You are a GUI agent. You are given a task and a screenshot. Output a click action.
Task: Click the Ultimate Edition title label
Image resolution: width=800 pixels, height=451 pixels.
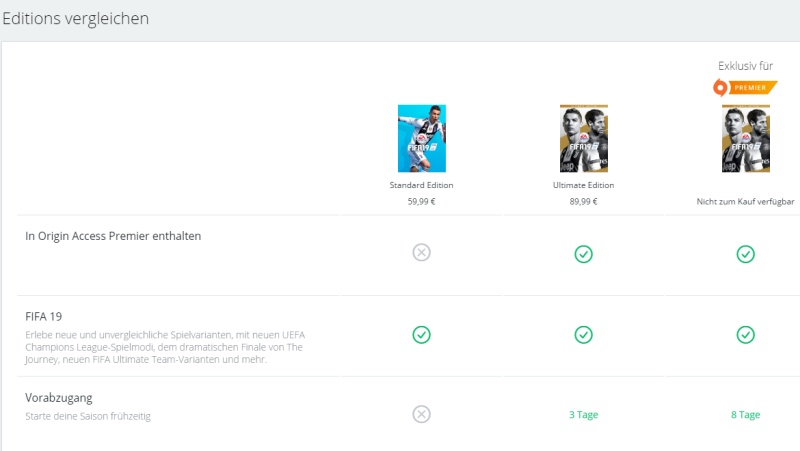583,185
